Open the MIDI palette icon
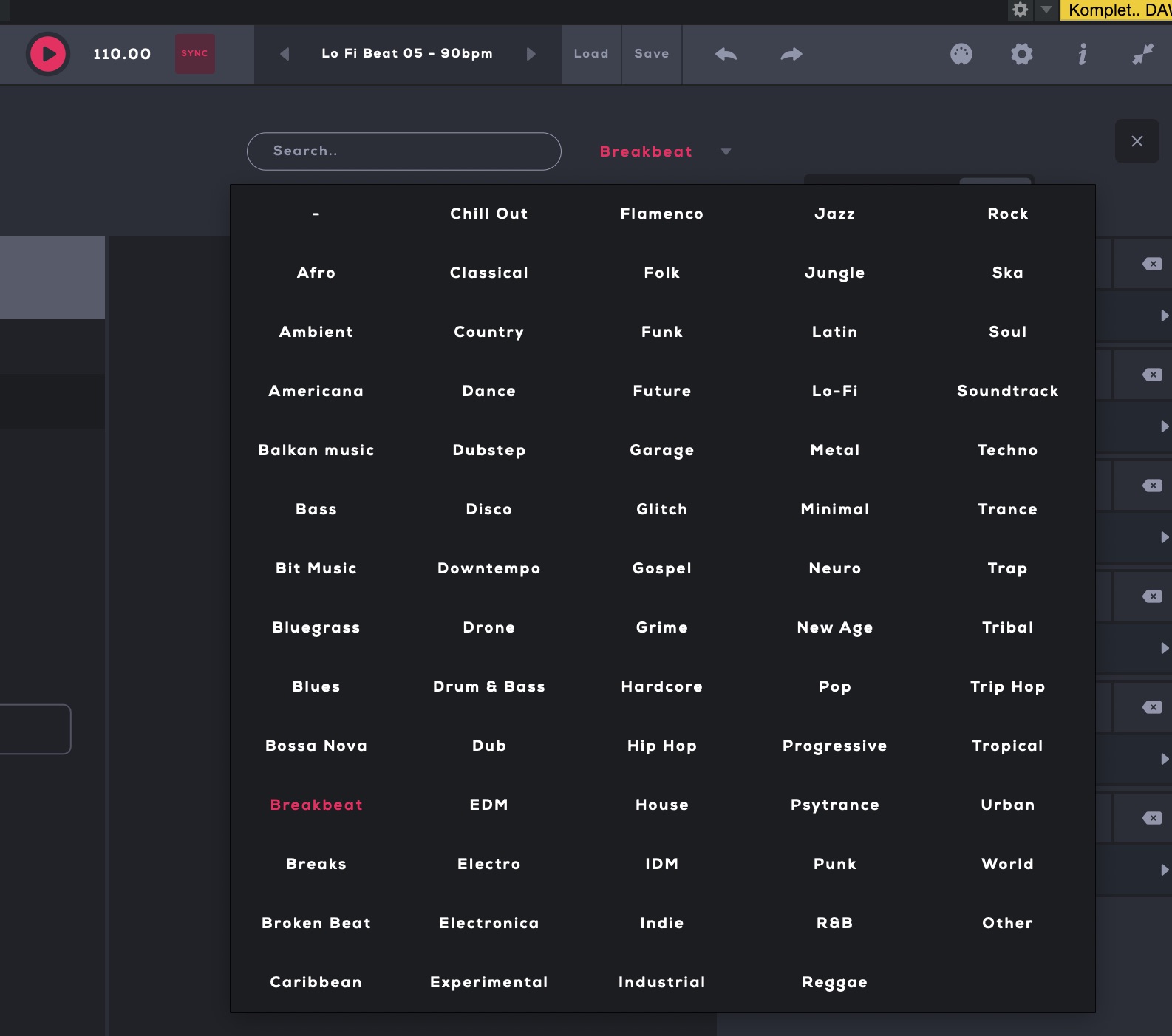Viewport: 1172px width, 1036px height. pos(961,54)
